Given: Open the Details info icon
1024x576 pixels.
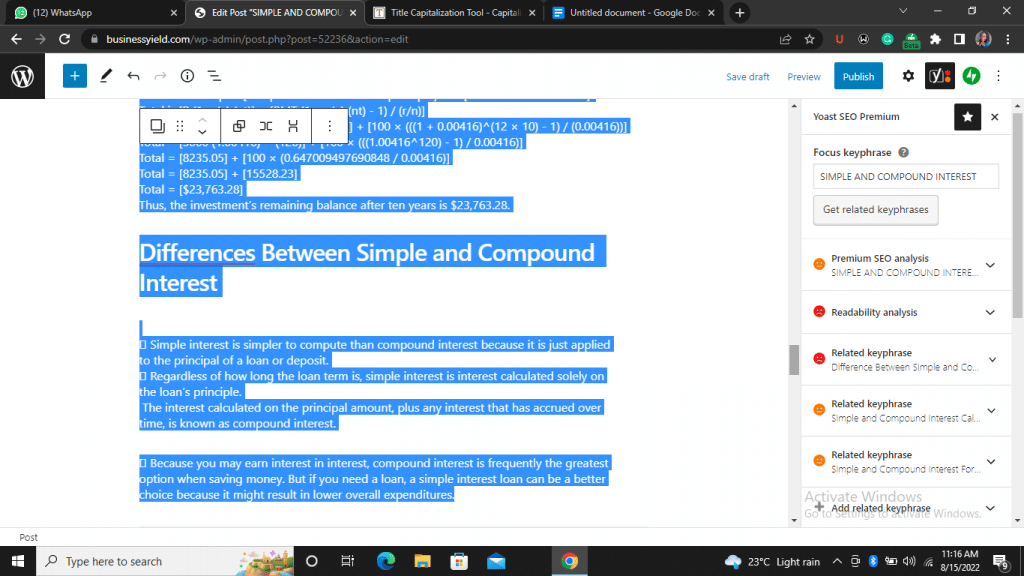Looking at the screenshot, I should click(x=187, y=76).
